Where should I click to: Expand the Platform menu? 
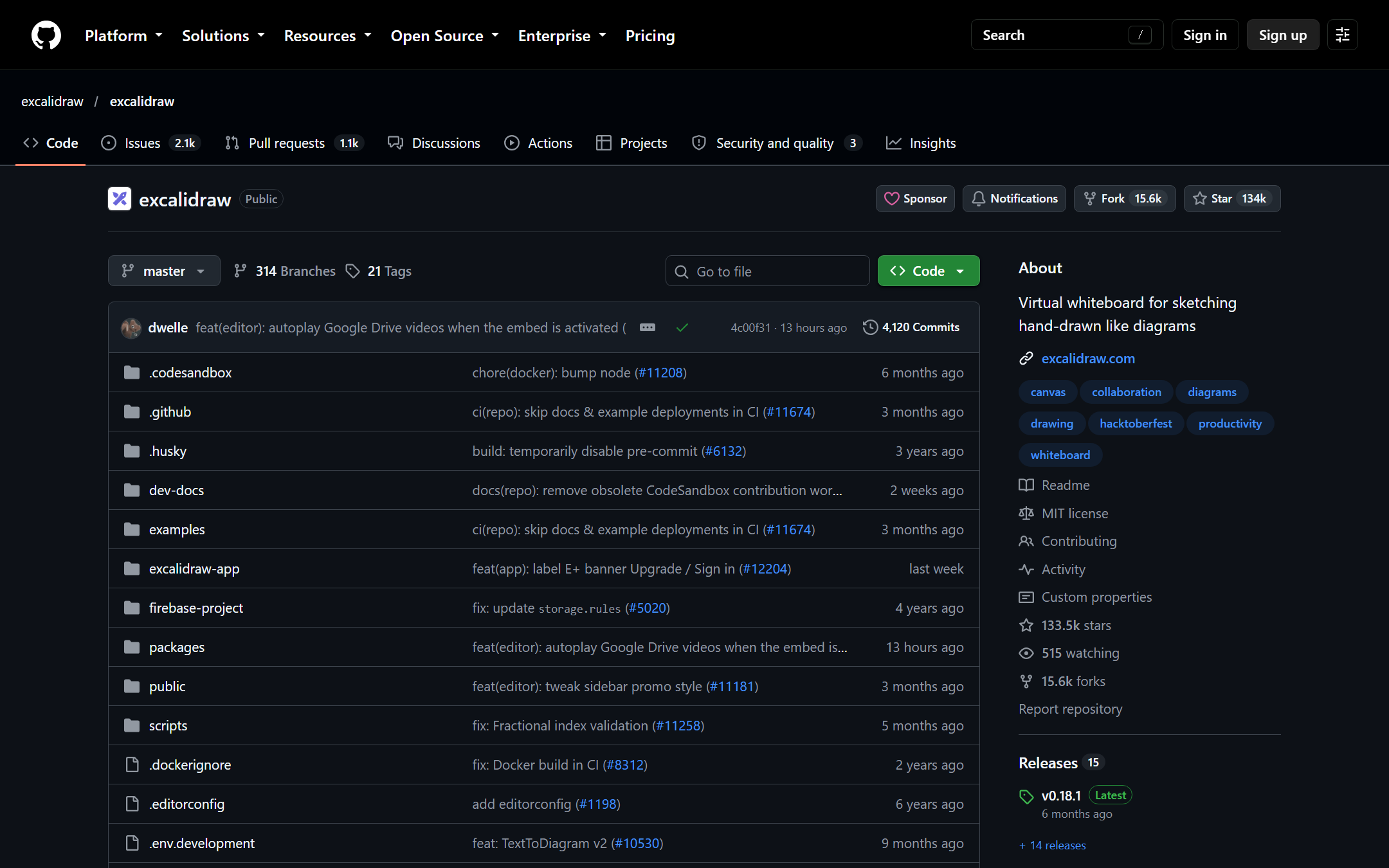tap(123, 35)
